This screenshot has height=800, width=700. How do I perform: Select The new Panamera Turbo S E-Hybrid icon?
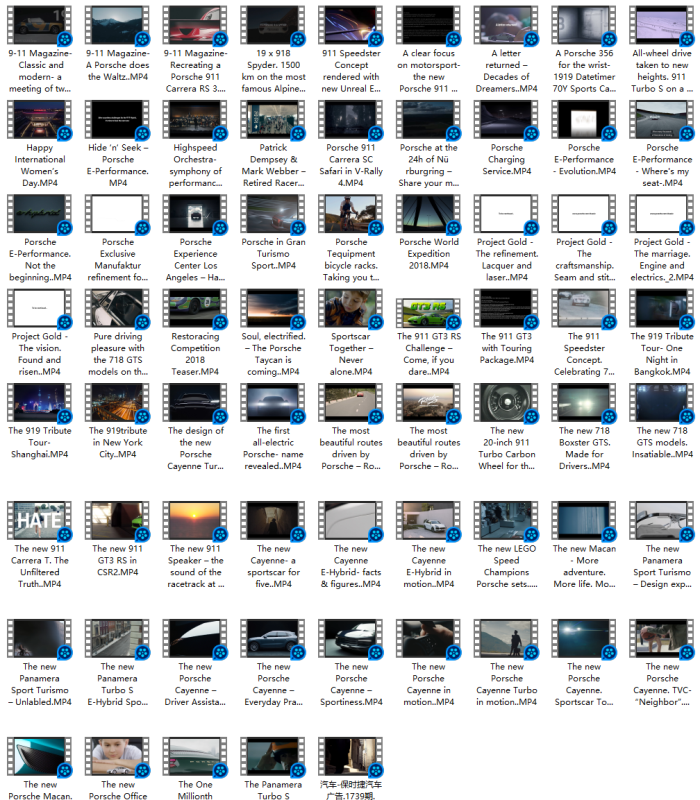tap(117, 638)
